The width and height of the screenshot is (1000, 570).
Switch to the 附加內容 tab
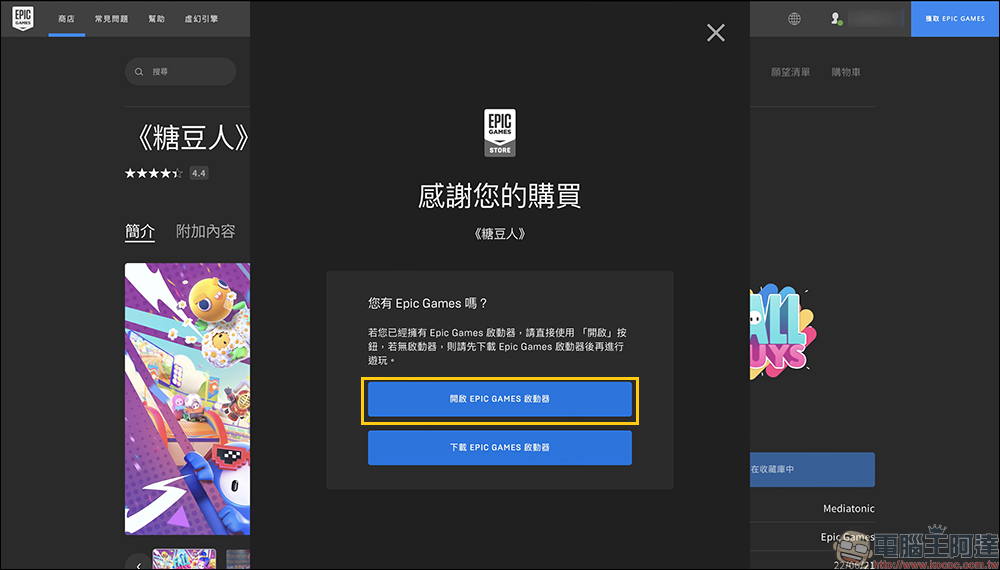205,231
